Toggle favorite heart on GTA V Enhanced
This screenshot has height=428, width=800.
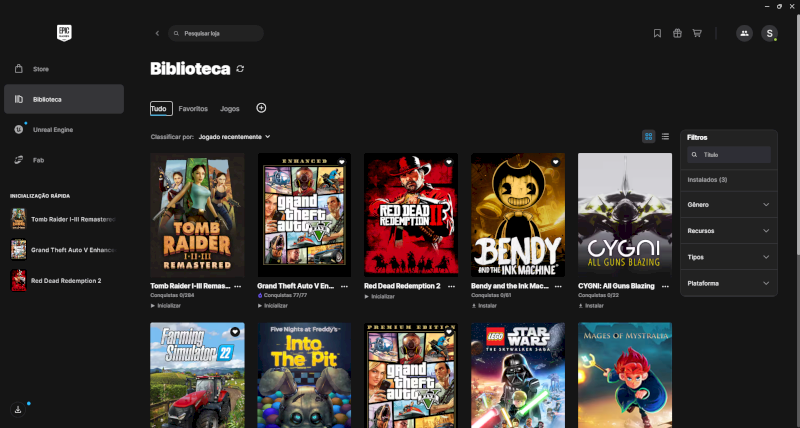point(342,162)
